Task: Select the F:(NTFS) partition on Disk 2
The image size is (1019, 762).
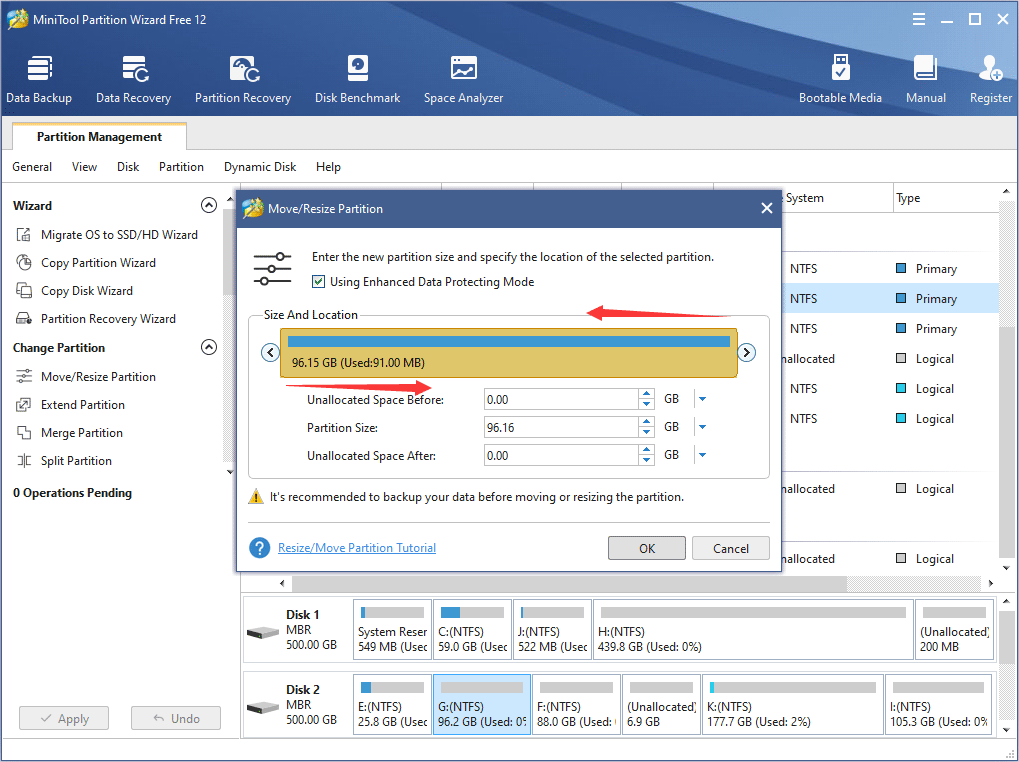Action: tap(576, 704)
